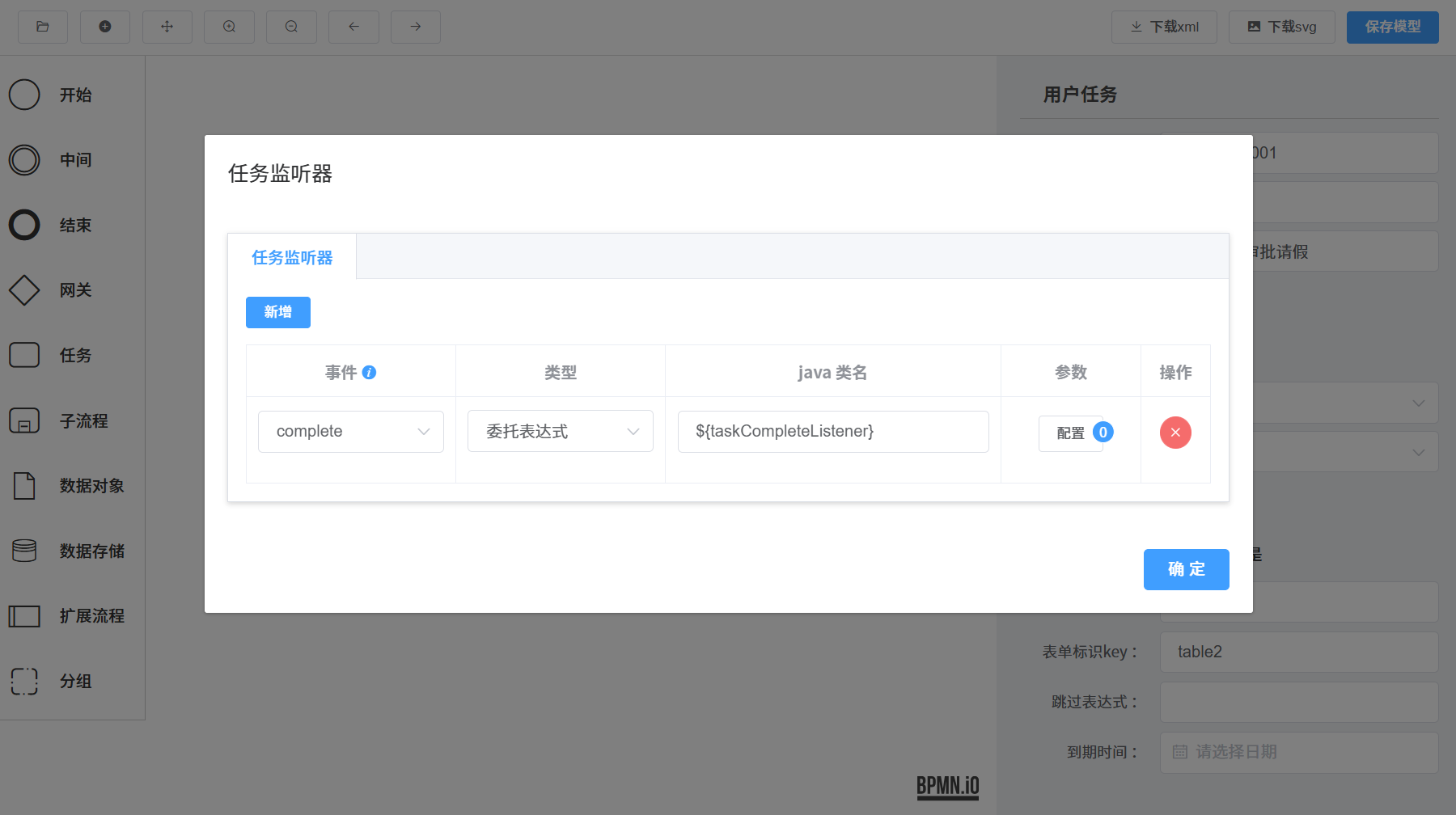Click the open folder toolbar icon
1456x815 pixels.
[43, 27]
